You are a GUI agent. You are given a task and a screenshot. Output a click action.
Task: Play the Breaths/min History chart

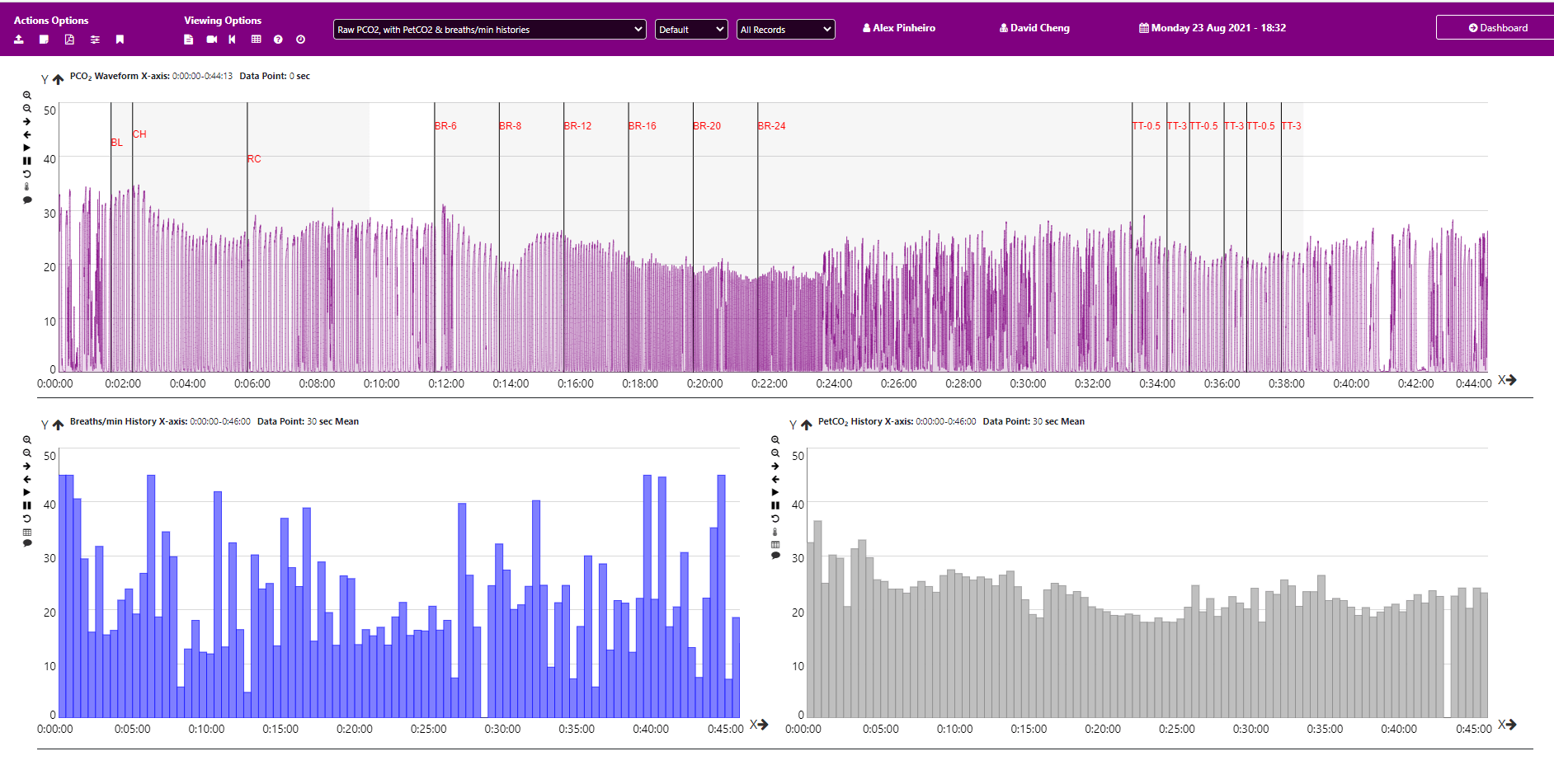pyautogui.click(x=27, y=492)
